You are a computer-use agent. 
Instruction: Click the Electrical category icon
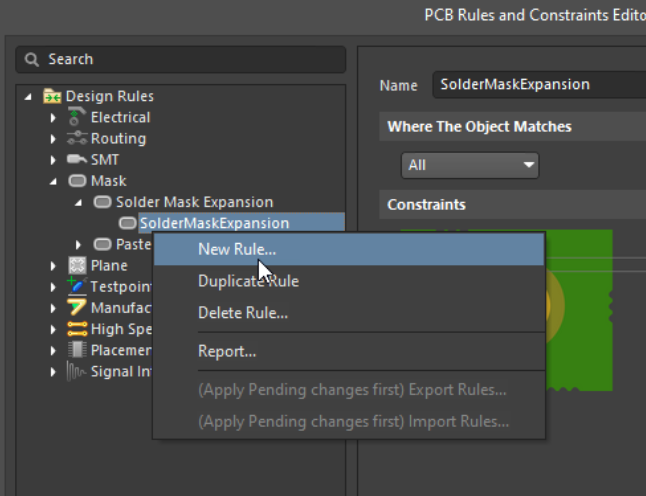(77, 117)
